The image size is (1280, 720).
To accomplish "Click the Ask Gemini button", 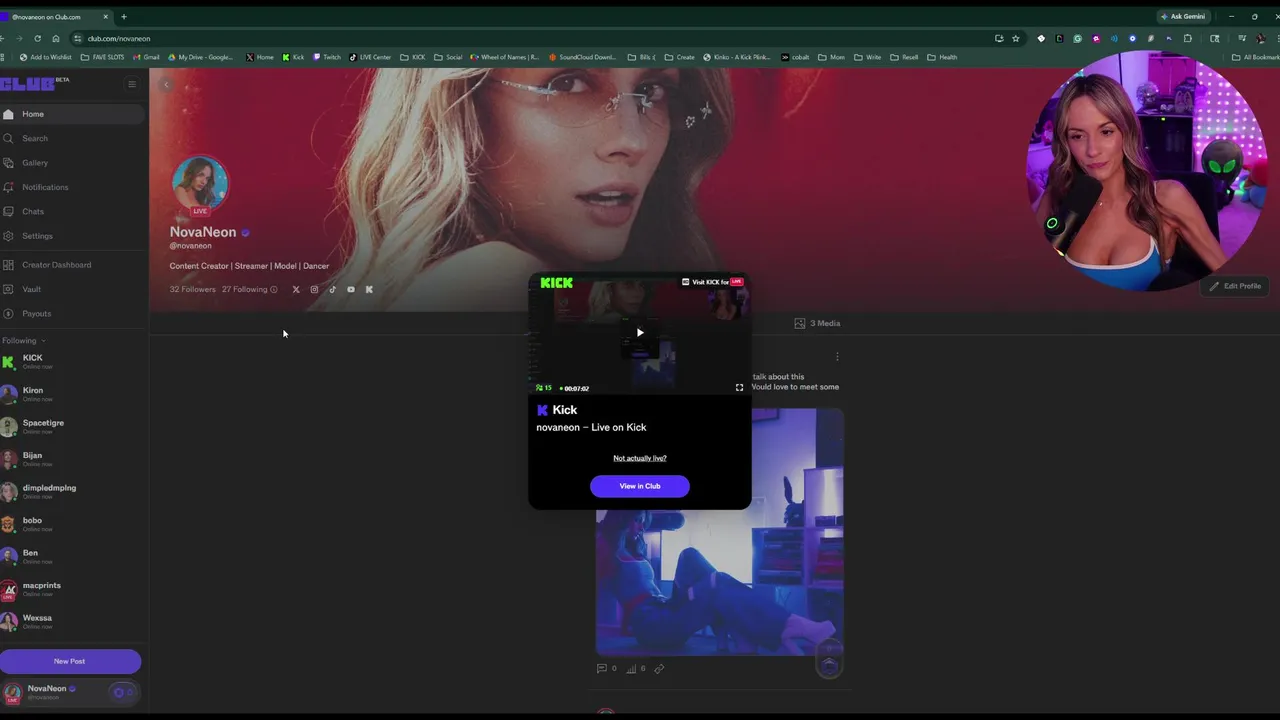I will coord(1183,17).
